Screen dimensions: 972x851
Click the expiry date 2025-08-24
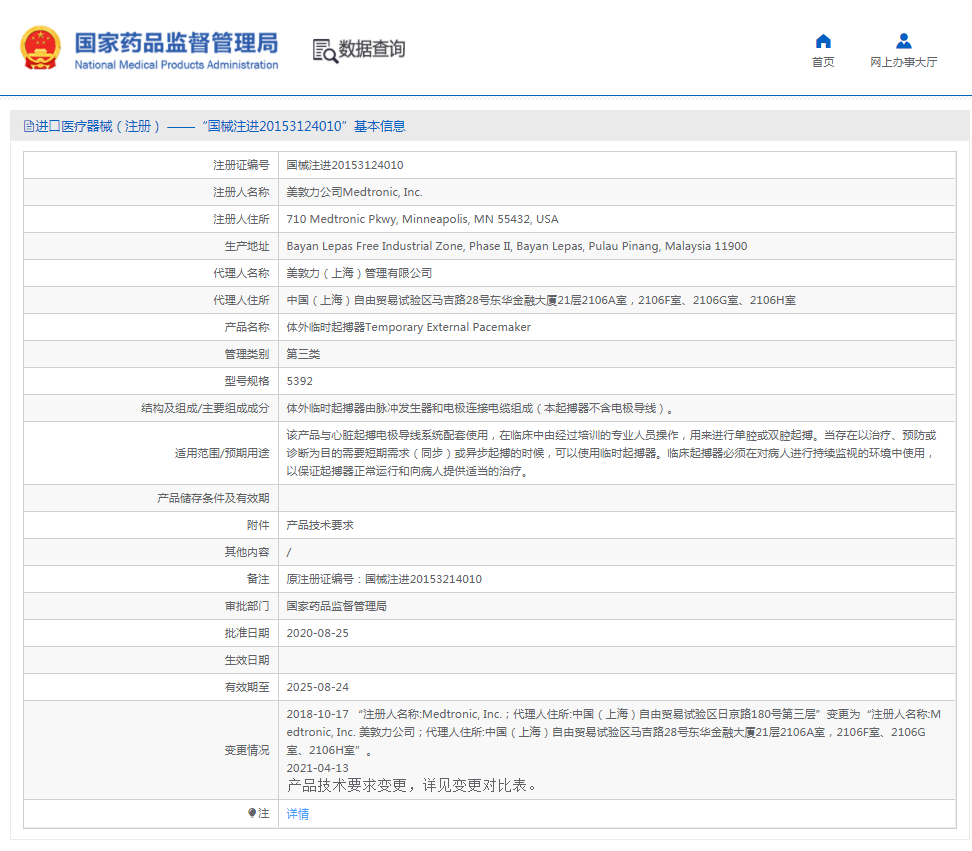pos(317,687)
